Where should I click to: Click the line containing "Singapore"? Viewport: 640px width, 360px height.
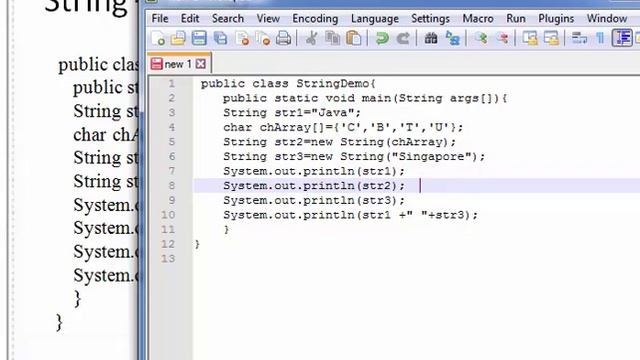(354, 157)
